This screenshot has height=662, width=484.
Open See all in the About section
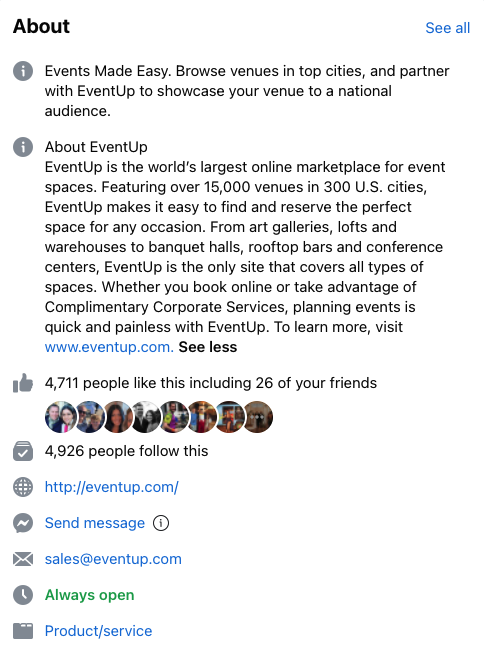click(x=447, y=28)
